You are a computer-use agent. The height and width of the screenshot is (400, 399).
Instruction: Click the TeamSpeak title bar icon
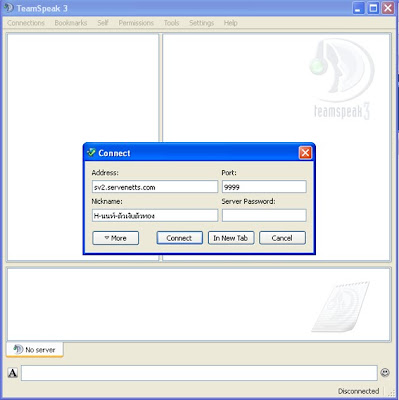click(9, 8)
